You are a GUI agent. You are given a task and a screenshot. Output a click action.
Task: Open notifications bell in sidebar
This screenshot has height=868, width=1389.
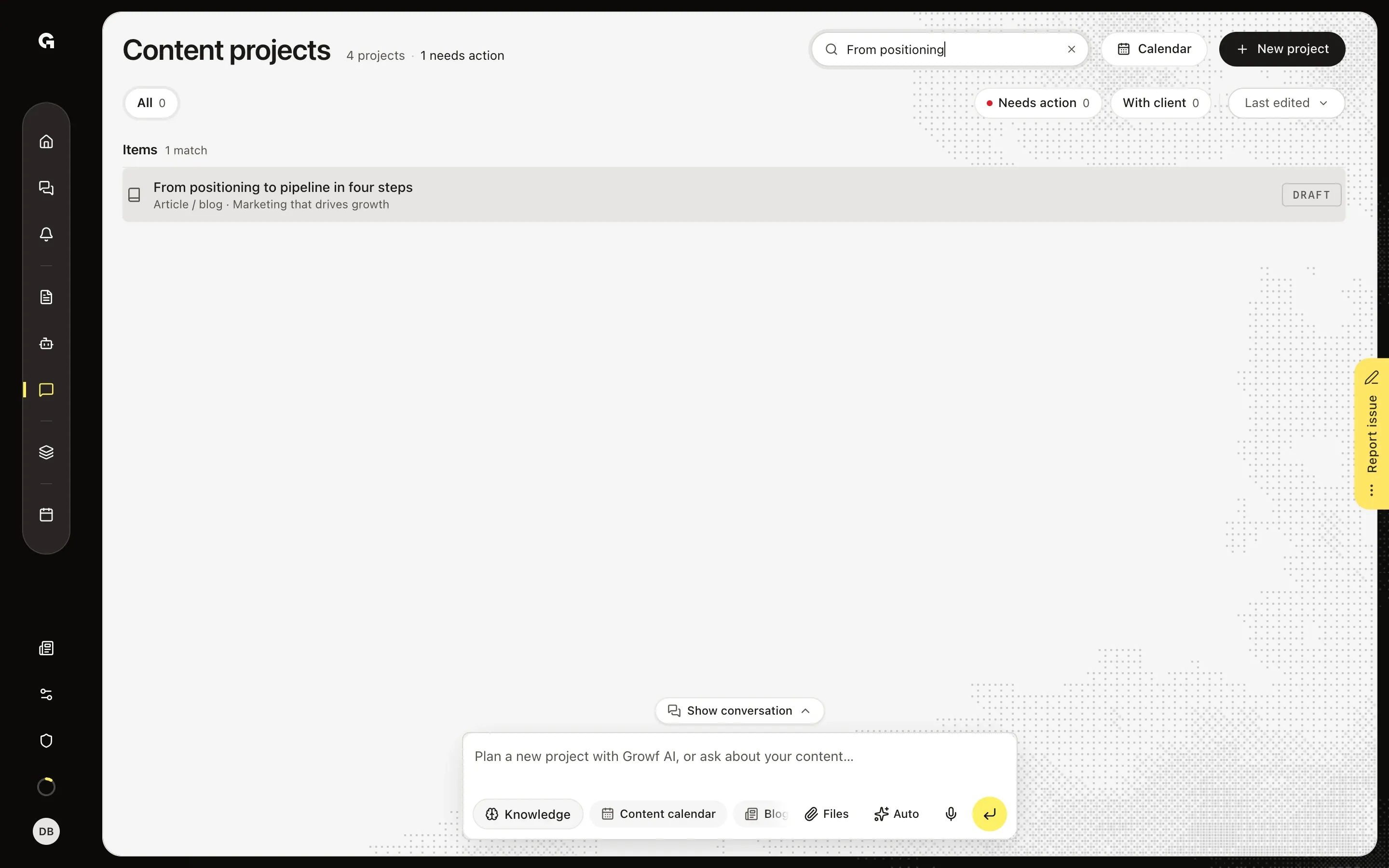click(46, 234)
